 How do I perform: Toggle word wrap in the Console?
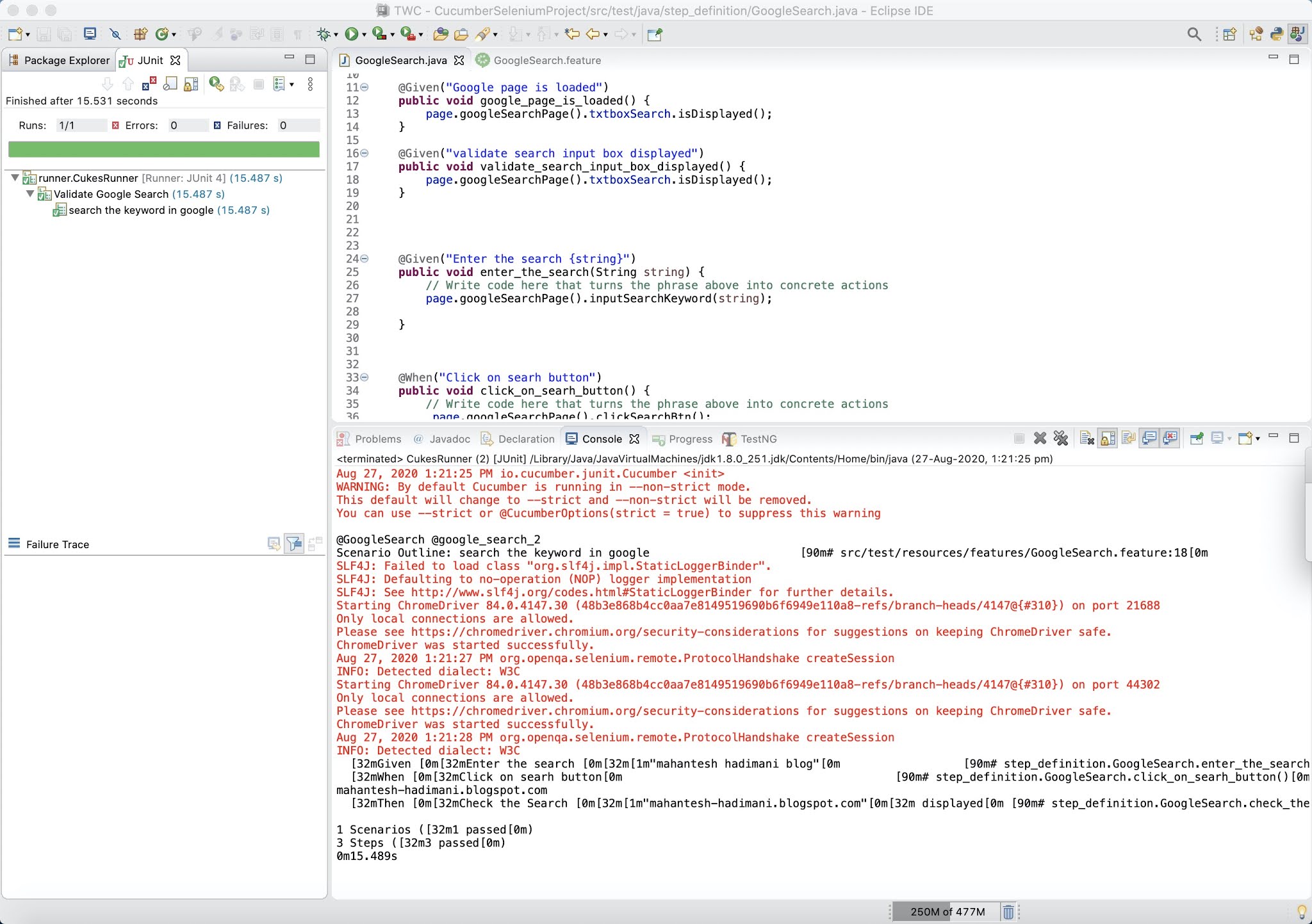(1129, 439)
